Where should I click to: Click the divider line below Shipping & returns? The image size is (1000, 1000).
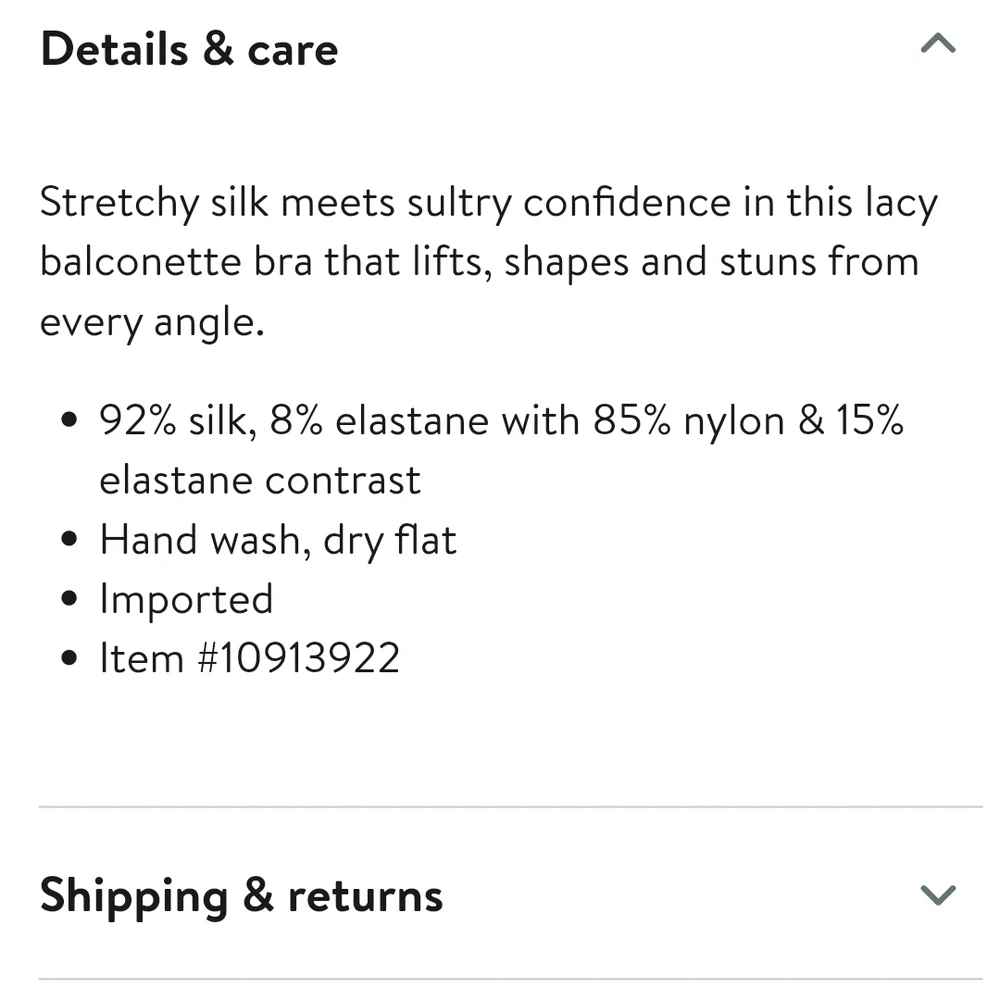(510, 979)
